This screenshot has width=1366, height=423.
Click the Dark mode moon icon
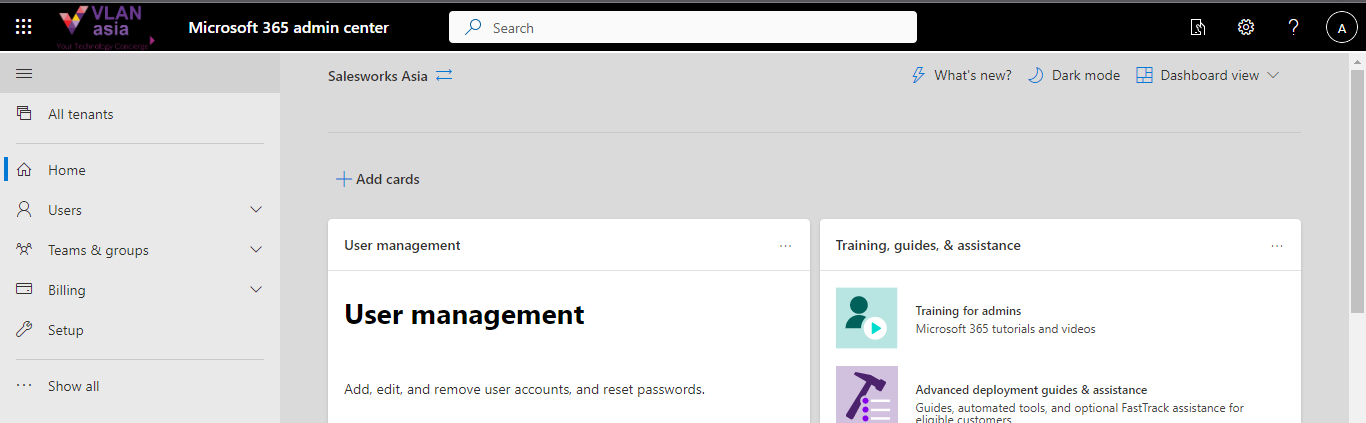pyautogui.click(x=1035, y=75)
